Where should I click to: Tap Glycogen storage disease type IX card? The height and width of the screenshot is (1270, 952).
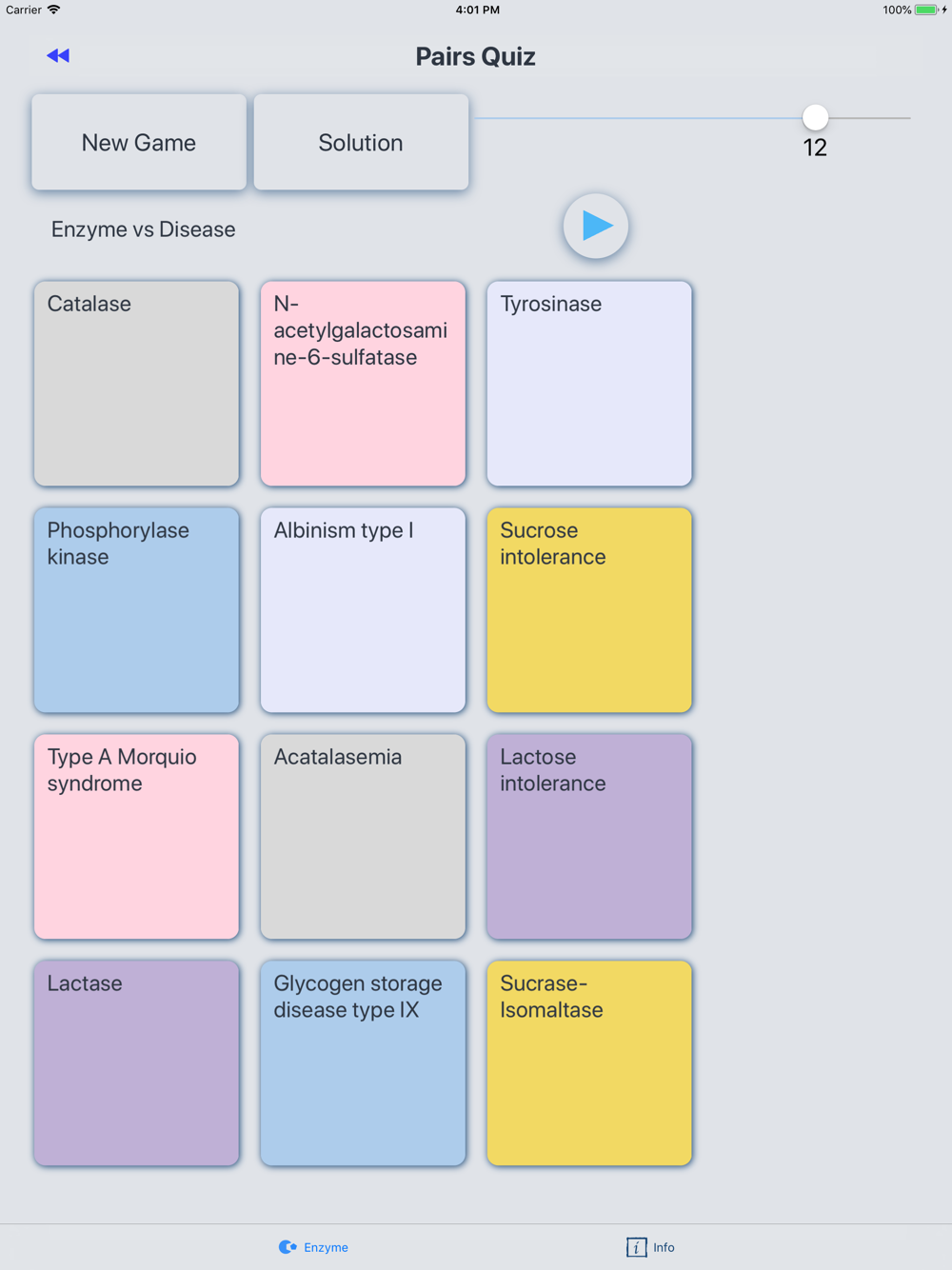point(363,1063)
